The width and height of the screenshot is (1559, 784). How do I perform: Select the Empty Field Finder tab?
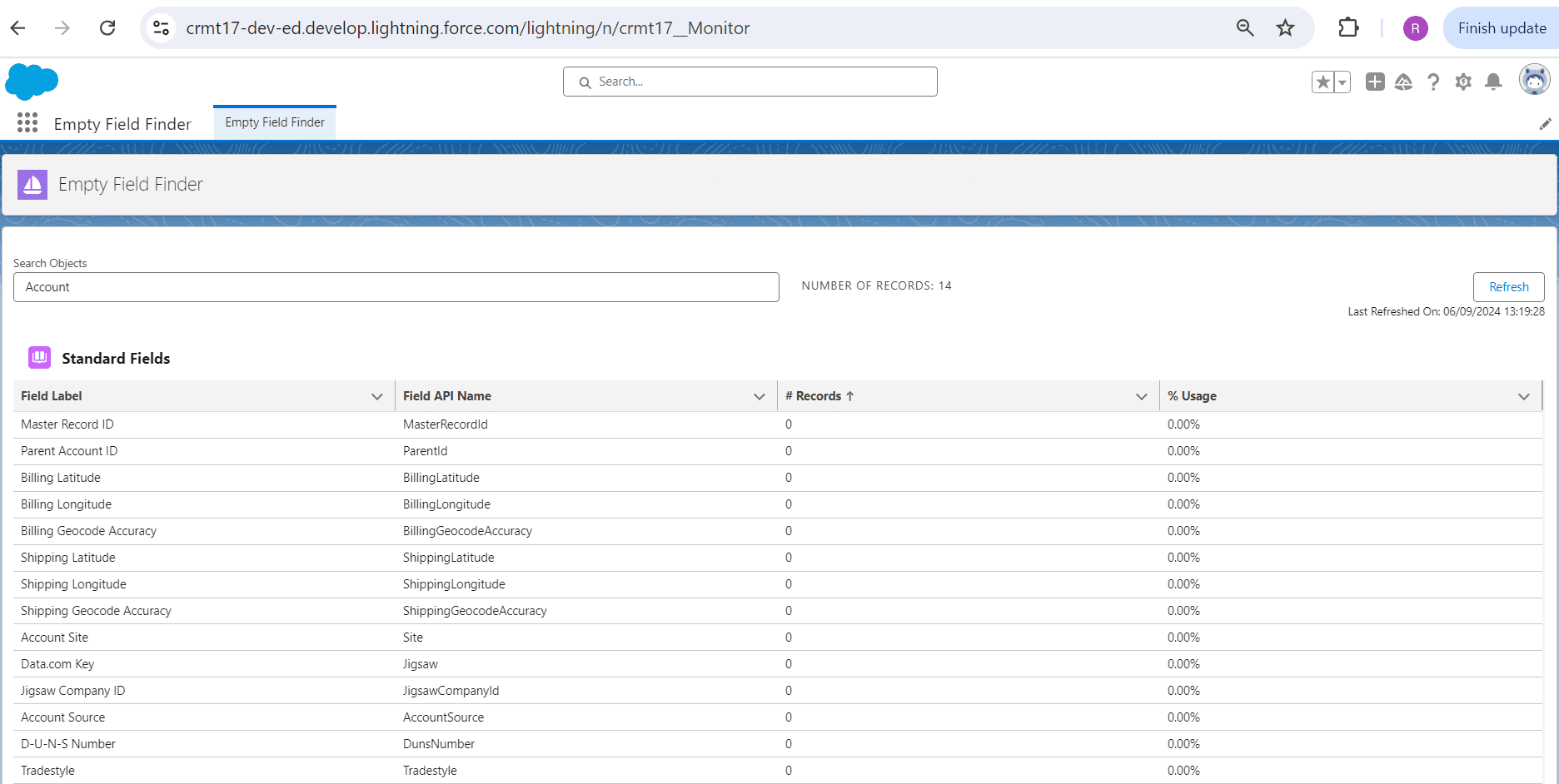pyautogui.click(x=275, y=122)
